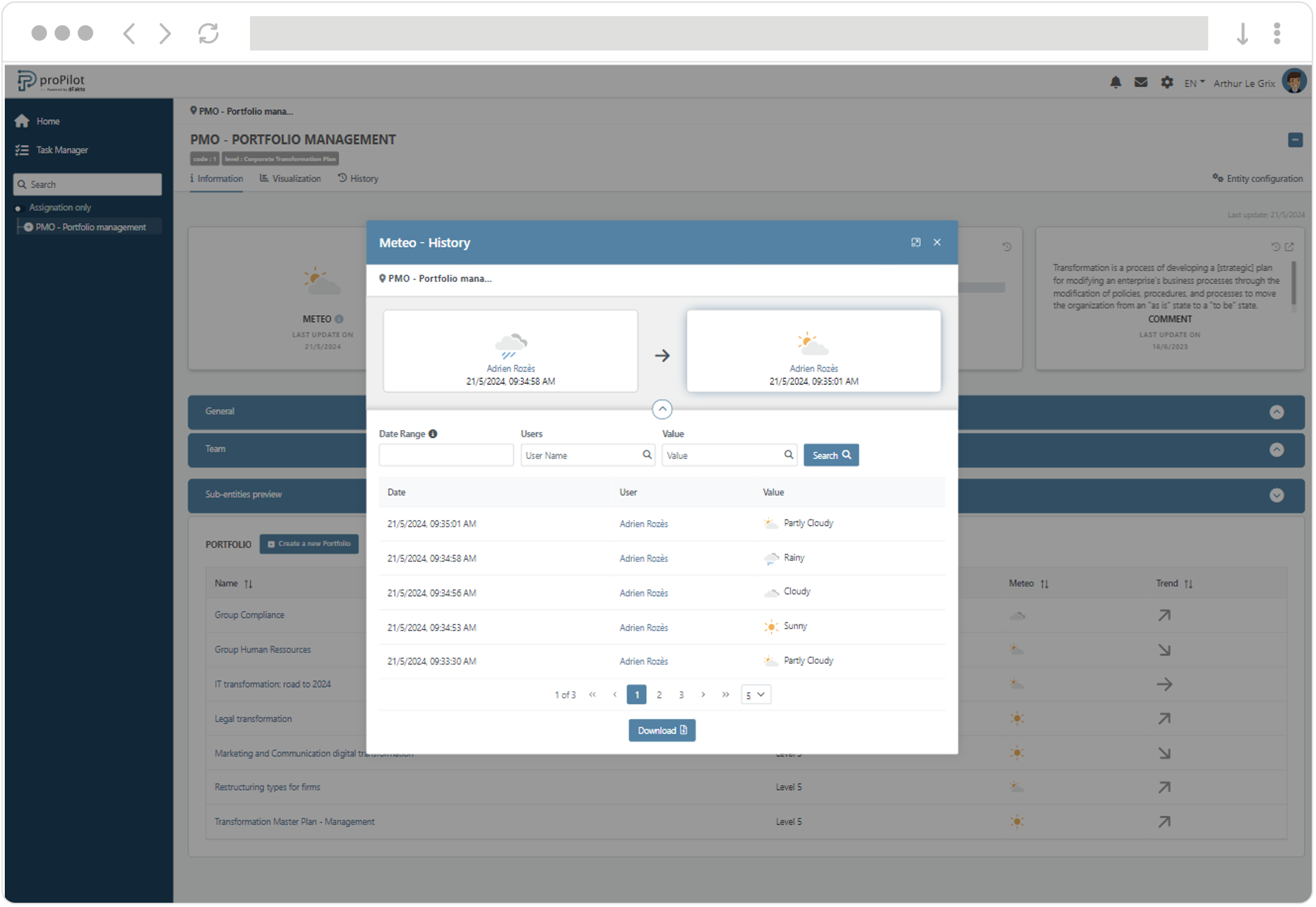The width and height of the screenshot is (1316, 907).
Task: Collapse the upward chevron in modal center
Action: 662,409
